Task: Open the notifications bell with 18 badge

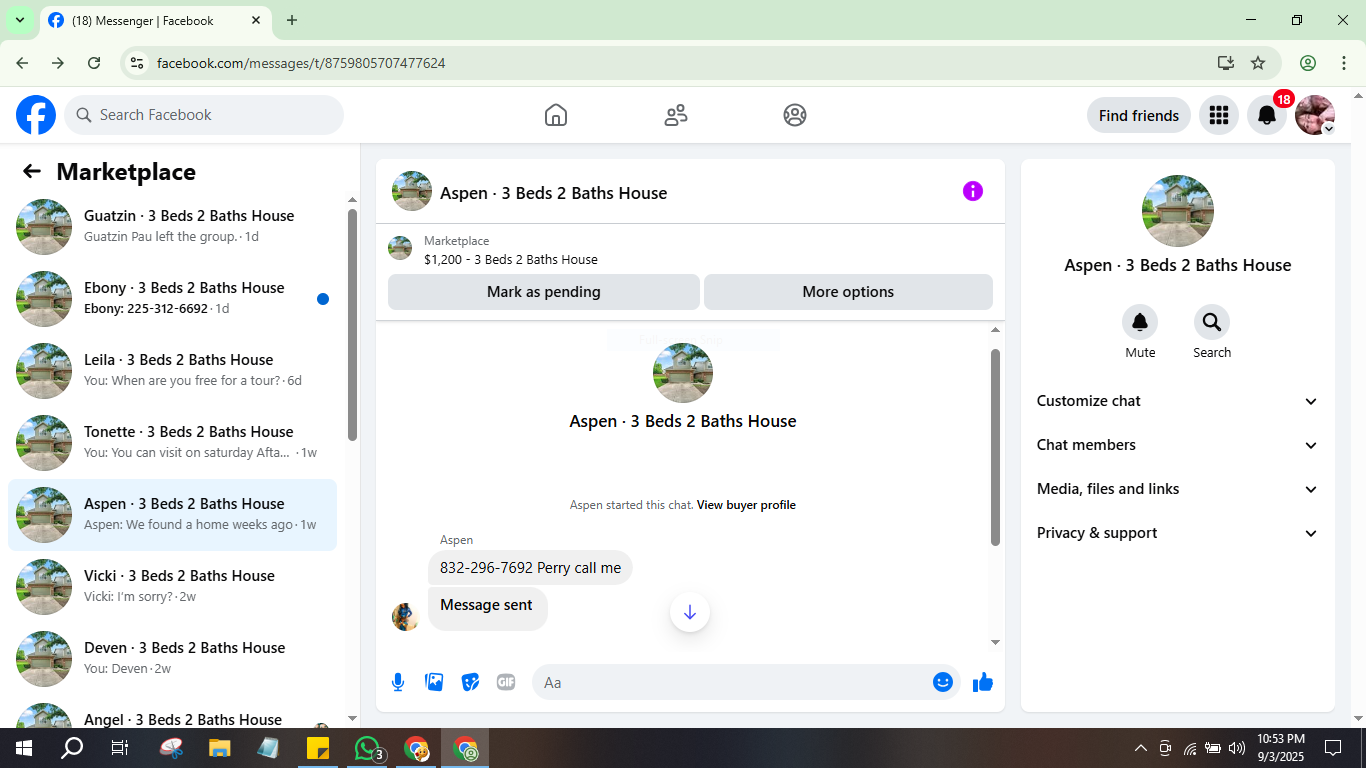Action: 1267,115
